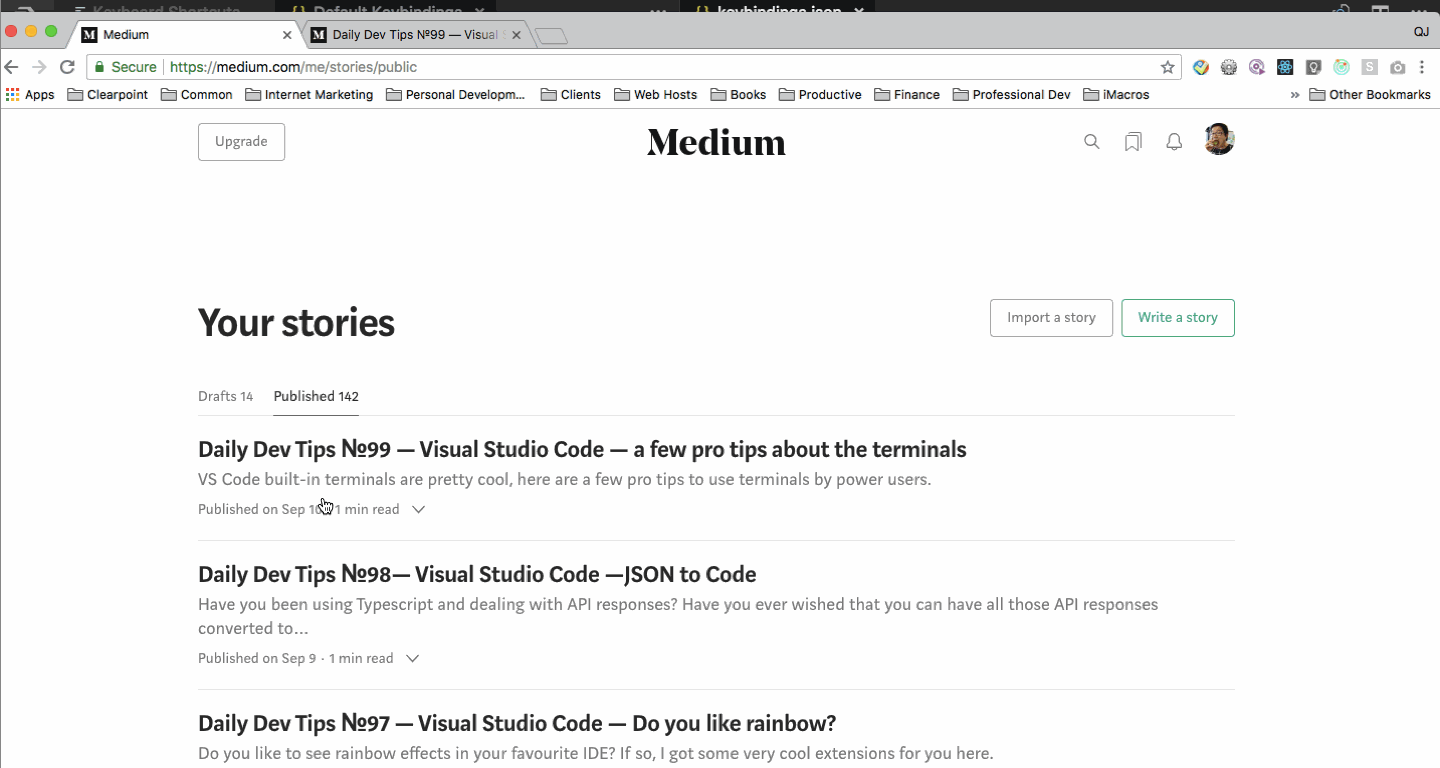Click the purple circular play extension icon
The width and height of the screenshot is (1440, 768).
tap(1257, 67)
